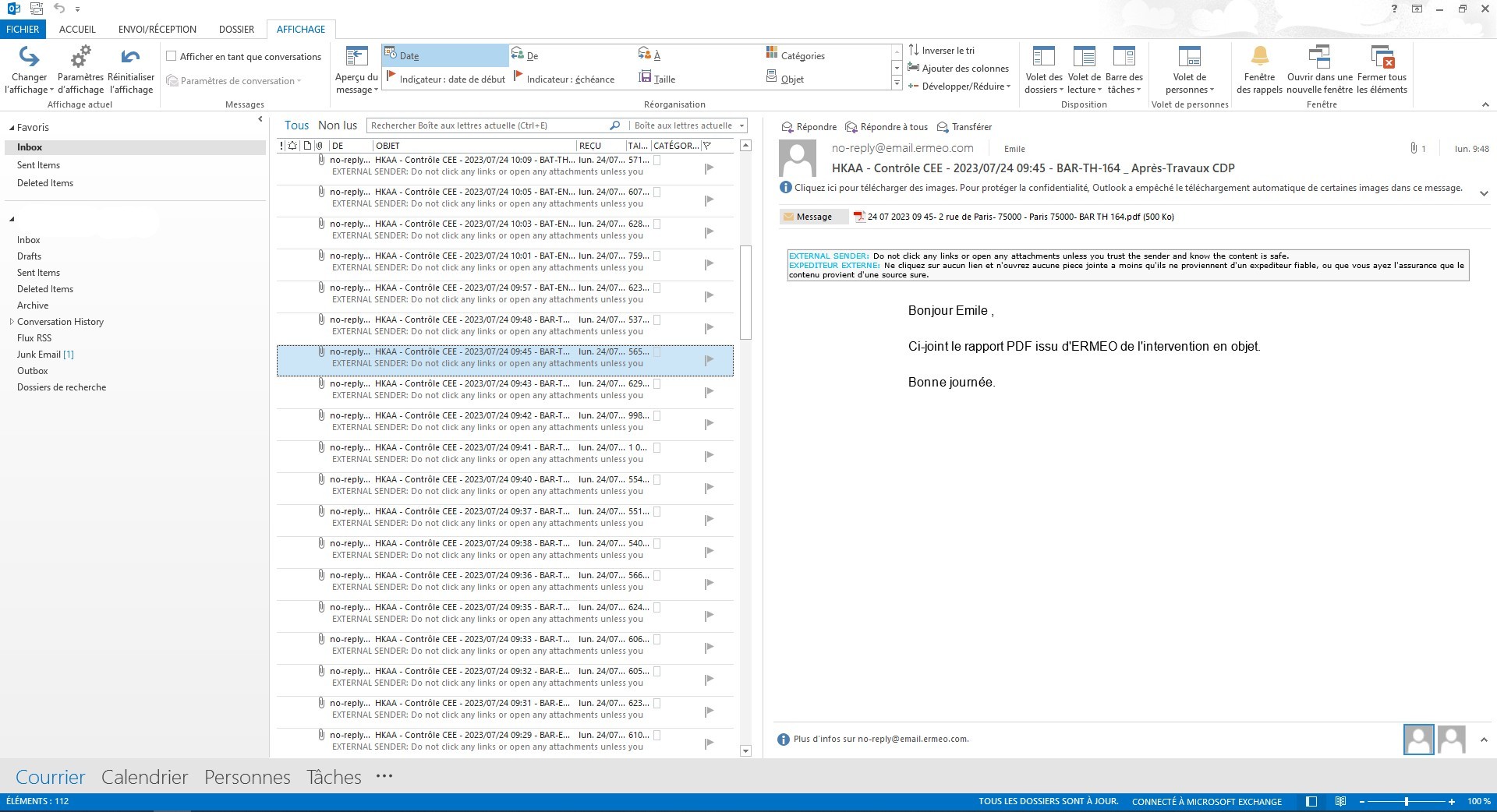Image resolution: width=1497 pixels, height=812 pixels.
Task: Click the Changer l'affichage icon
Action: [x=29, y=58]
